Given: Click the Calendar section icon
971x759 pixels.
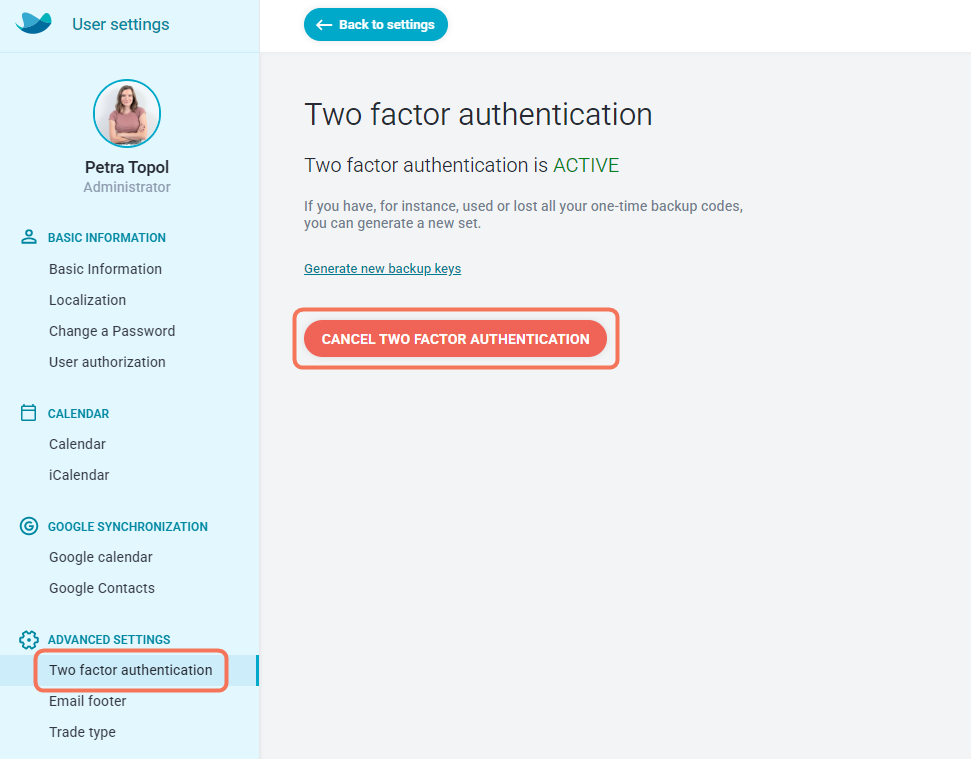Looking at the screenshot, I should (x=28, y=413).
